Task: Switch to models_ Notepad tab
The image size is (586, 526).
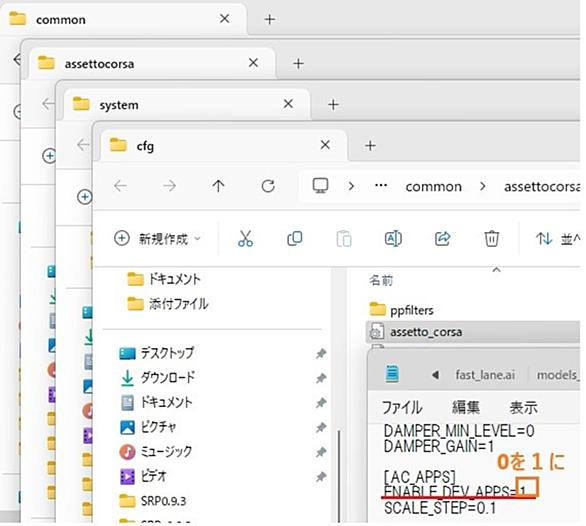Action: (557, 374)
